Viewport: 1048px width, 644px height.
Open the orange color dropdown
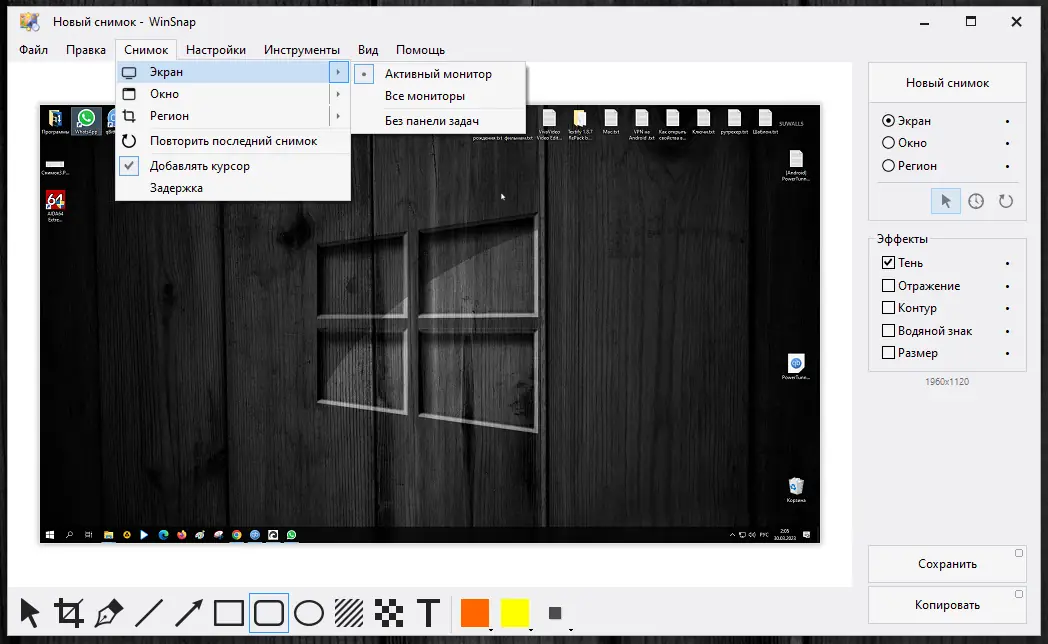pos(491,629)
